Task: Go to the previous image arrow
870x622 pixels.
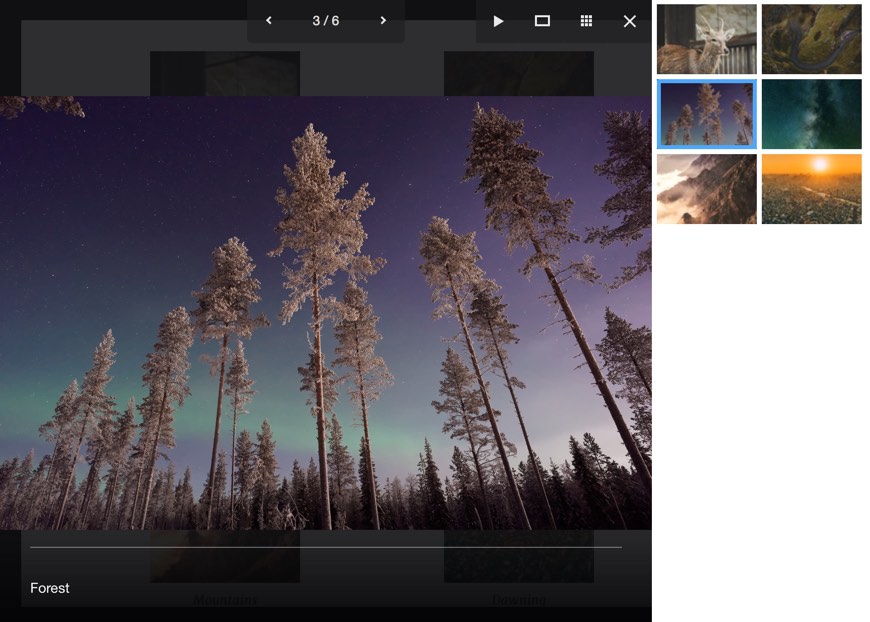Action: pyautogui.click(x=269, y=21)
